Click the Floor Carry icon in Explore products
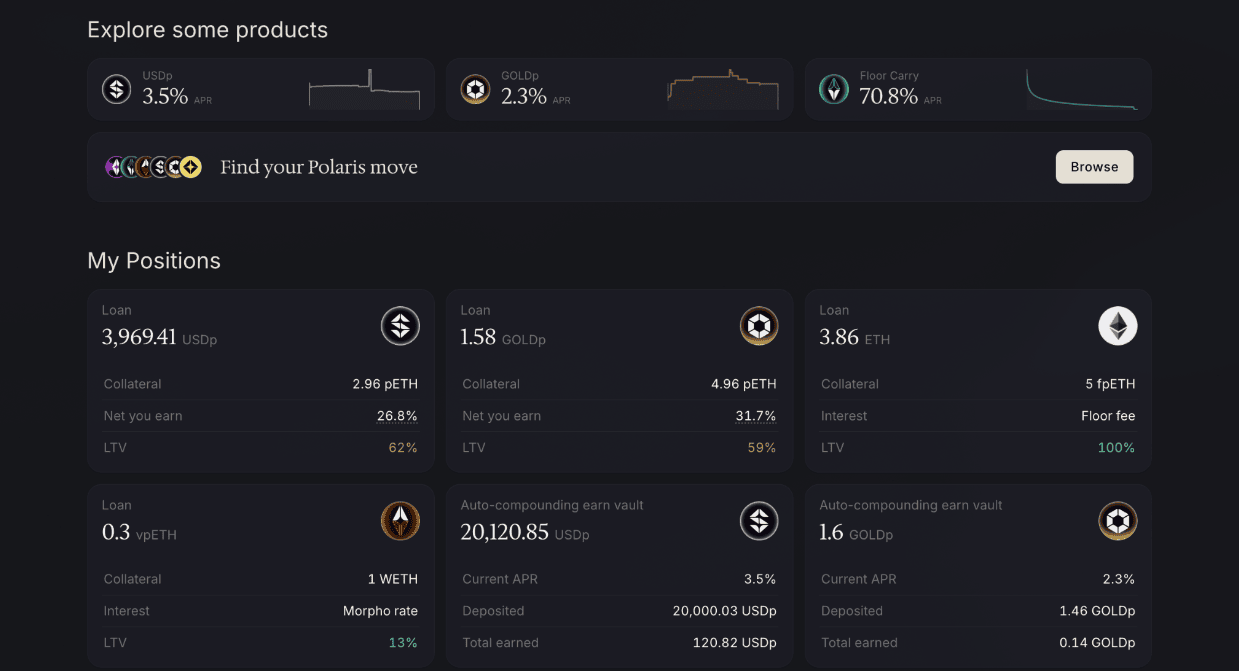 tap(834, 89)
